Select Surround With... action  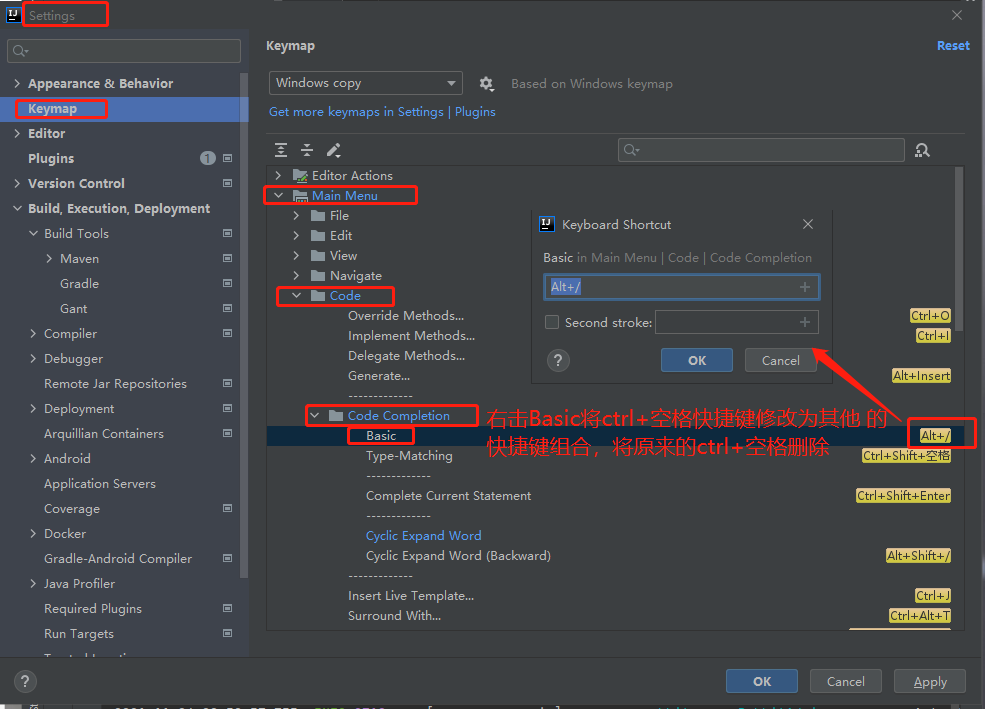[x=395, y=616]
